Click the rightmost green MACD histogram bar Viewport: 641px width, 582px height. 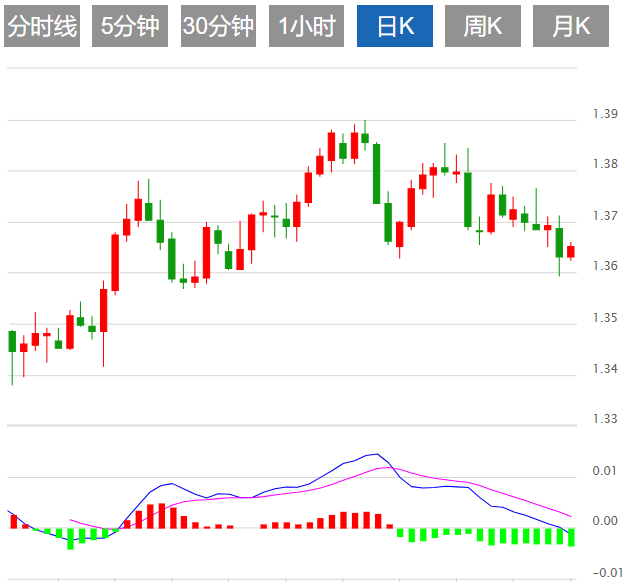pos(571,536)
